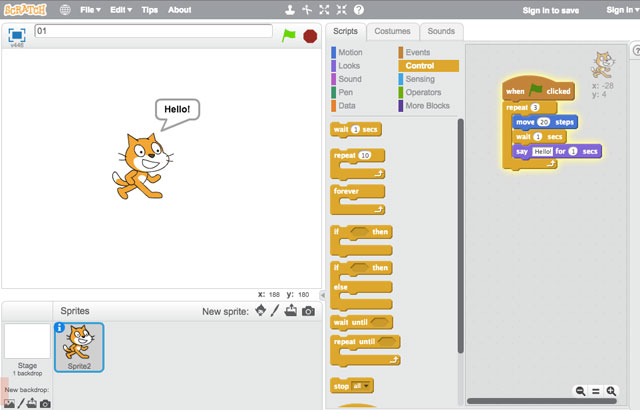Select the Pen block category

(342, 92)
